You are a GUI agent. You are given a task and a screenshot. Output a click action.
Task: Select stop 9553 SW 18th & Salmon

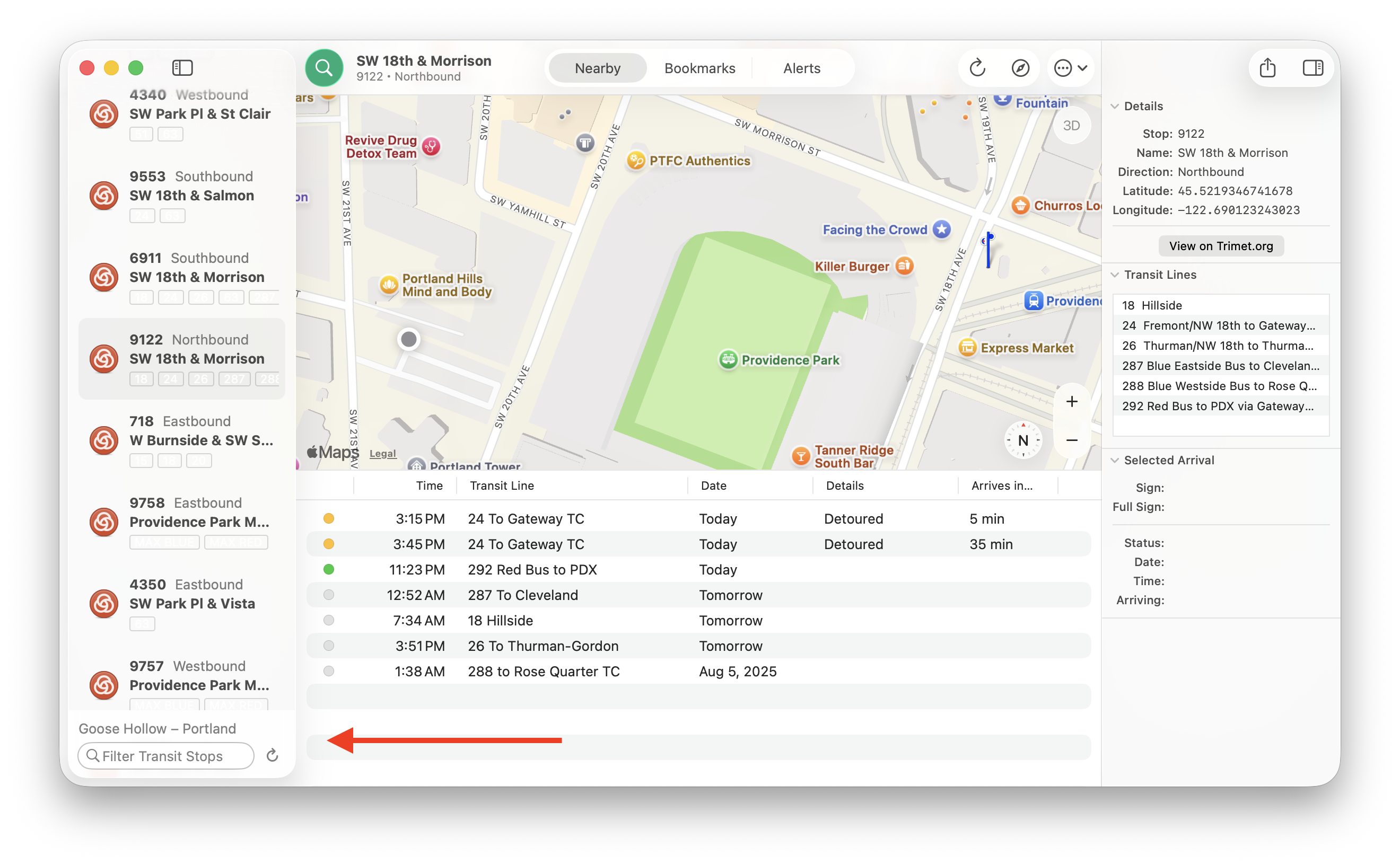coord(181,196)
